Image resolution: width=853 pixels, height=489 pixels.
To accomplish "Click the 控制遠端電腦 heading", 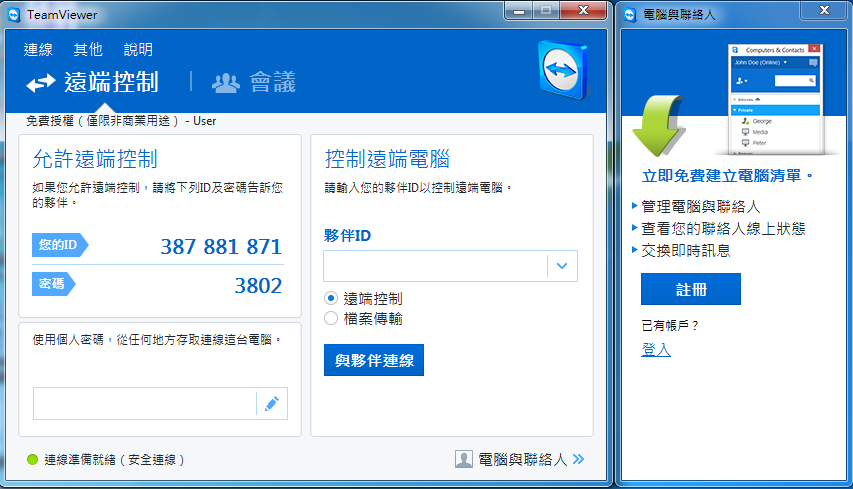I will click(x=387, y=159).
